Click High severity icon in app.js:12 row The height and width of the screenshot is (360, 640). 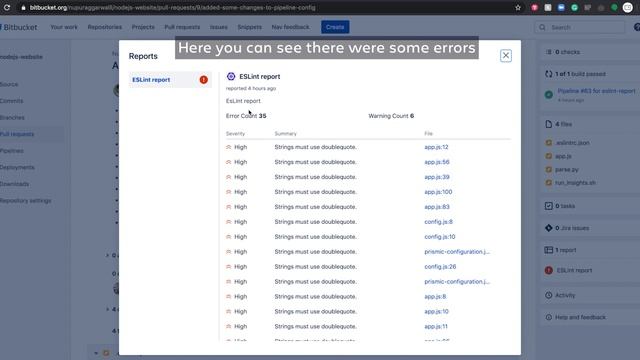(229, 147)
